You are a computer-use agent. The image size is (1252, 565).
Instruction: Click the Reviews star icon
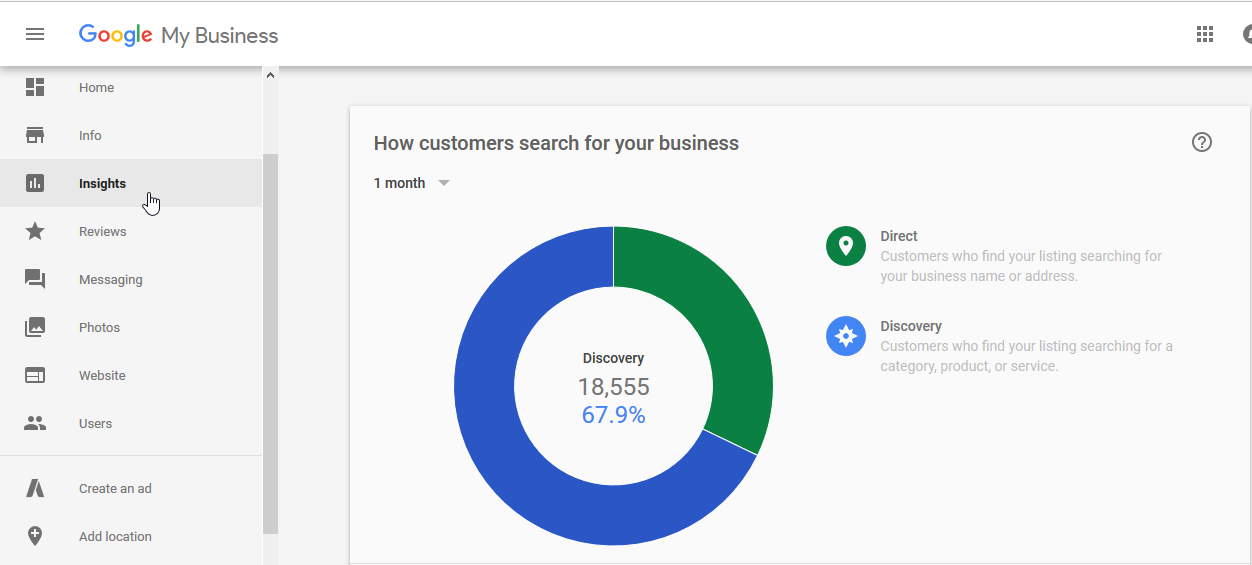tap(35, 231)
